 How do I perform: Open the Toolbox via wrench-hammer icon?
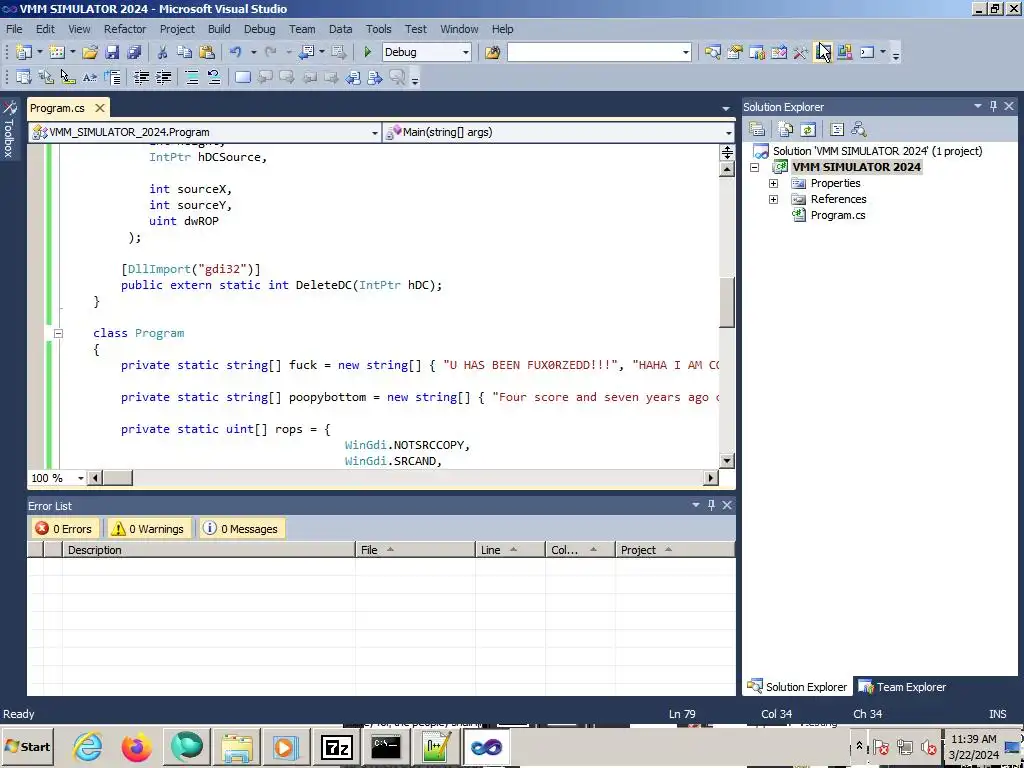click(801, 52)
